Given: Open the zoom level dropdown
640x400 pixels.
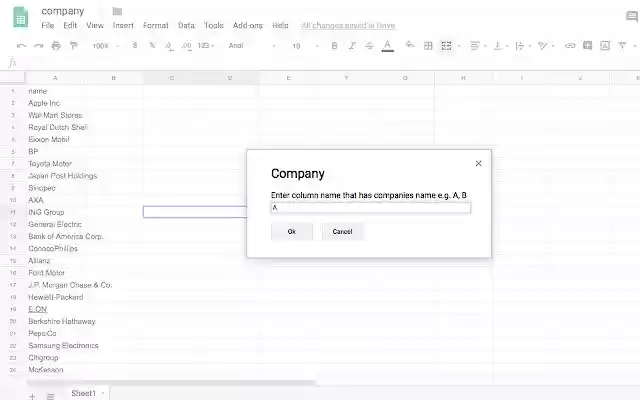Looking at the screenshot, I should (x=105, y=46).
